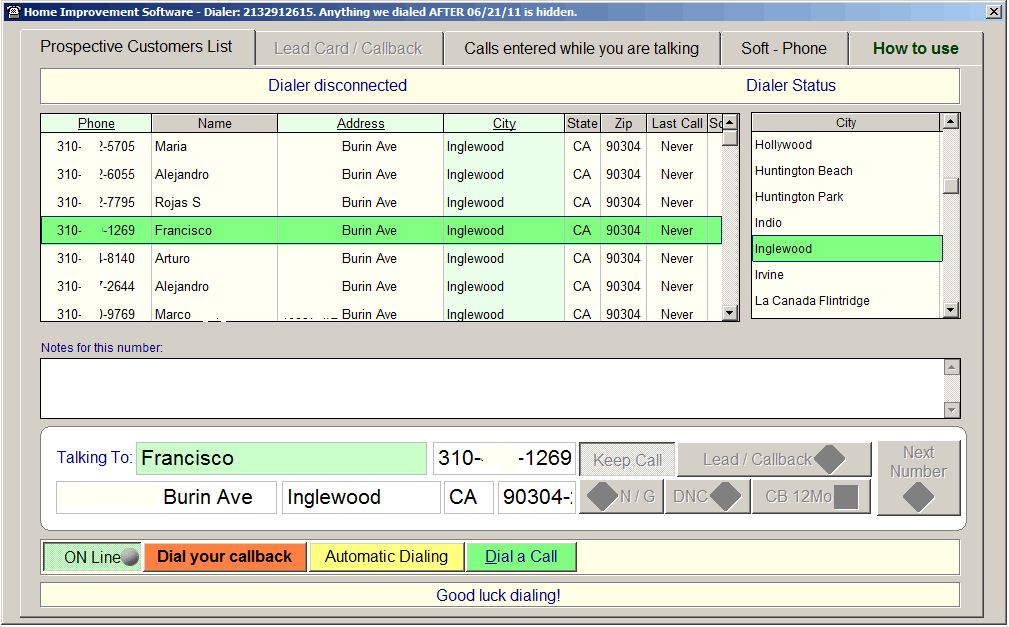Click the CB 12Mo button
The width and height of the screenshot is (1009, 627).
point(811,496)
